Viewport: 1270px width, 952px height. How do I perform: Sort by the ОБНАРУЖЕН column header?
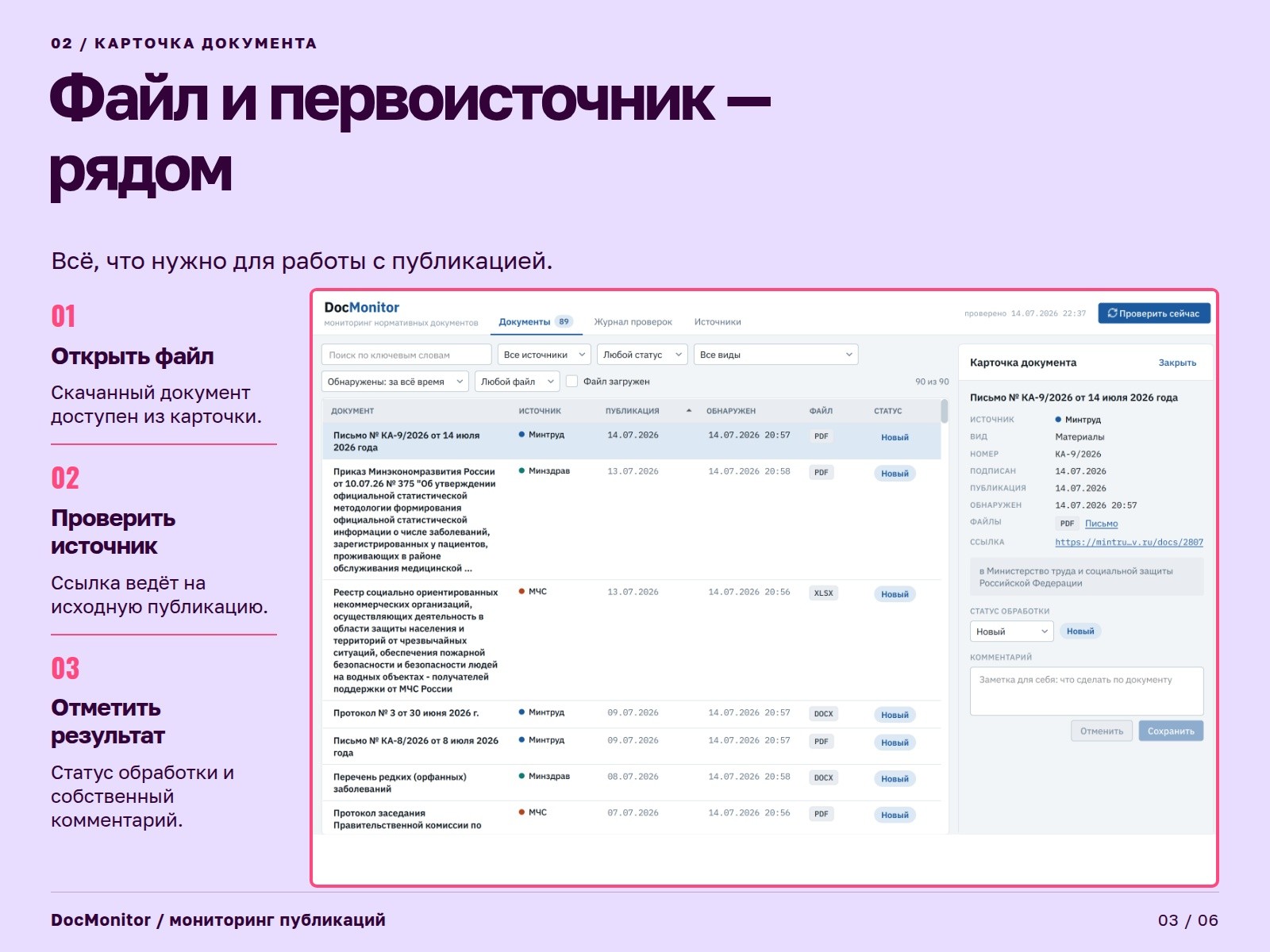click(731, 411)
